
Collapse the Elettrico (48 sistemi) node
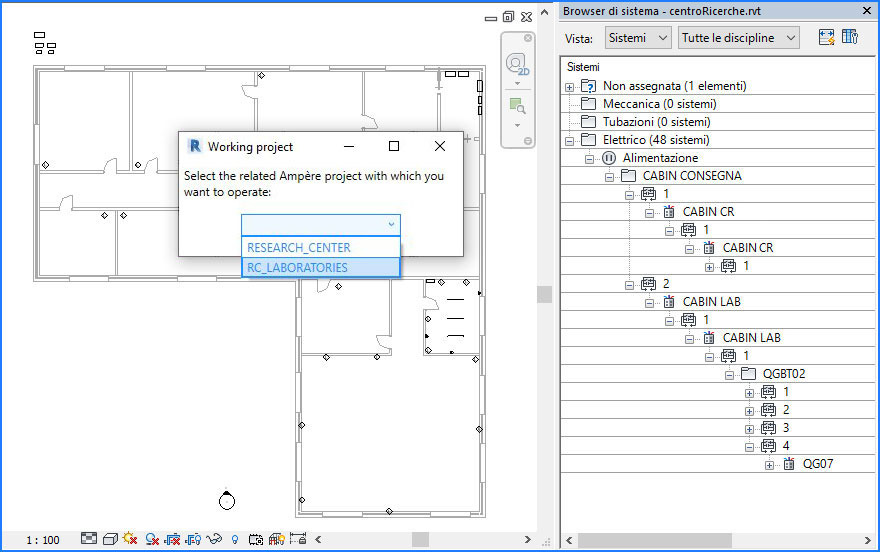(x=569, y=141)
